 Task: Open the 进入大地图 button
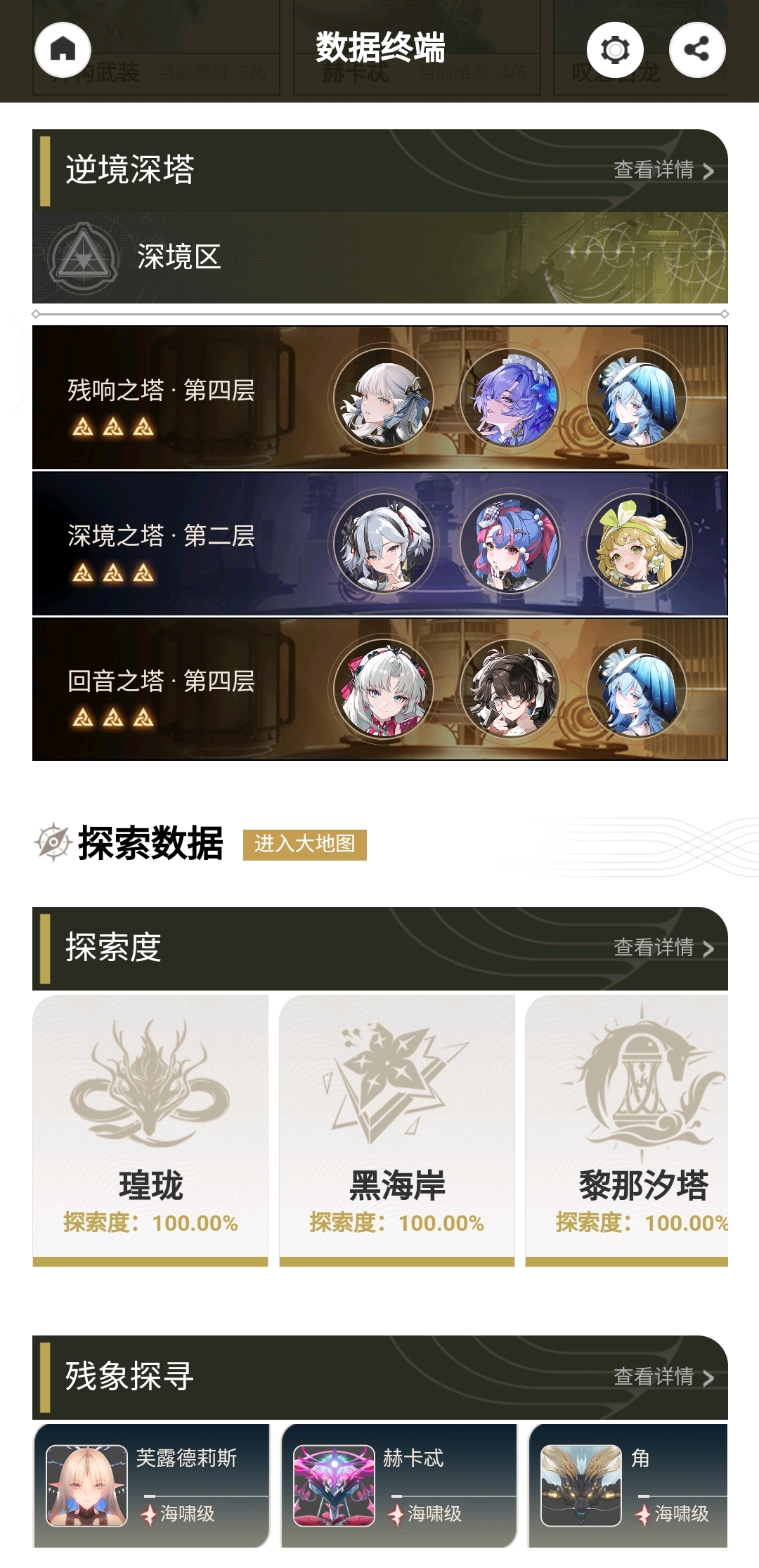pyautogui.click(x=305, y=844)
